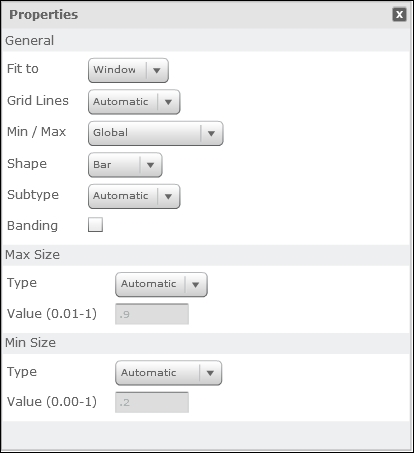
Task: Click the Grid Lines dropdown arrow
Action: [168, 102]
